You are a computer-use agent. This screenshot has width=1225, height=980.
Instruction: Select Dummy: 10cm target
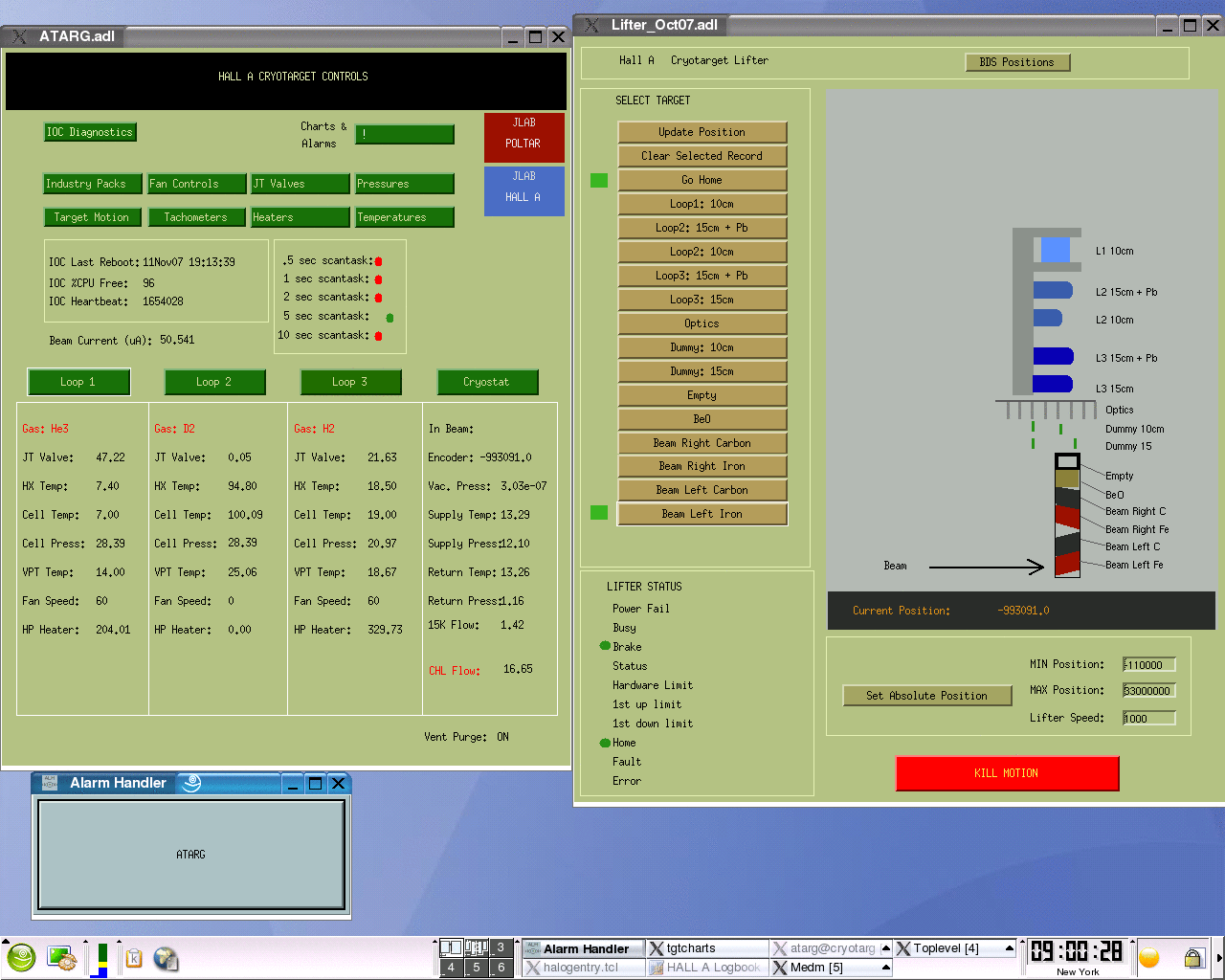(x=702, y=347)
